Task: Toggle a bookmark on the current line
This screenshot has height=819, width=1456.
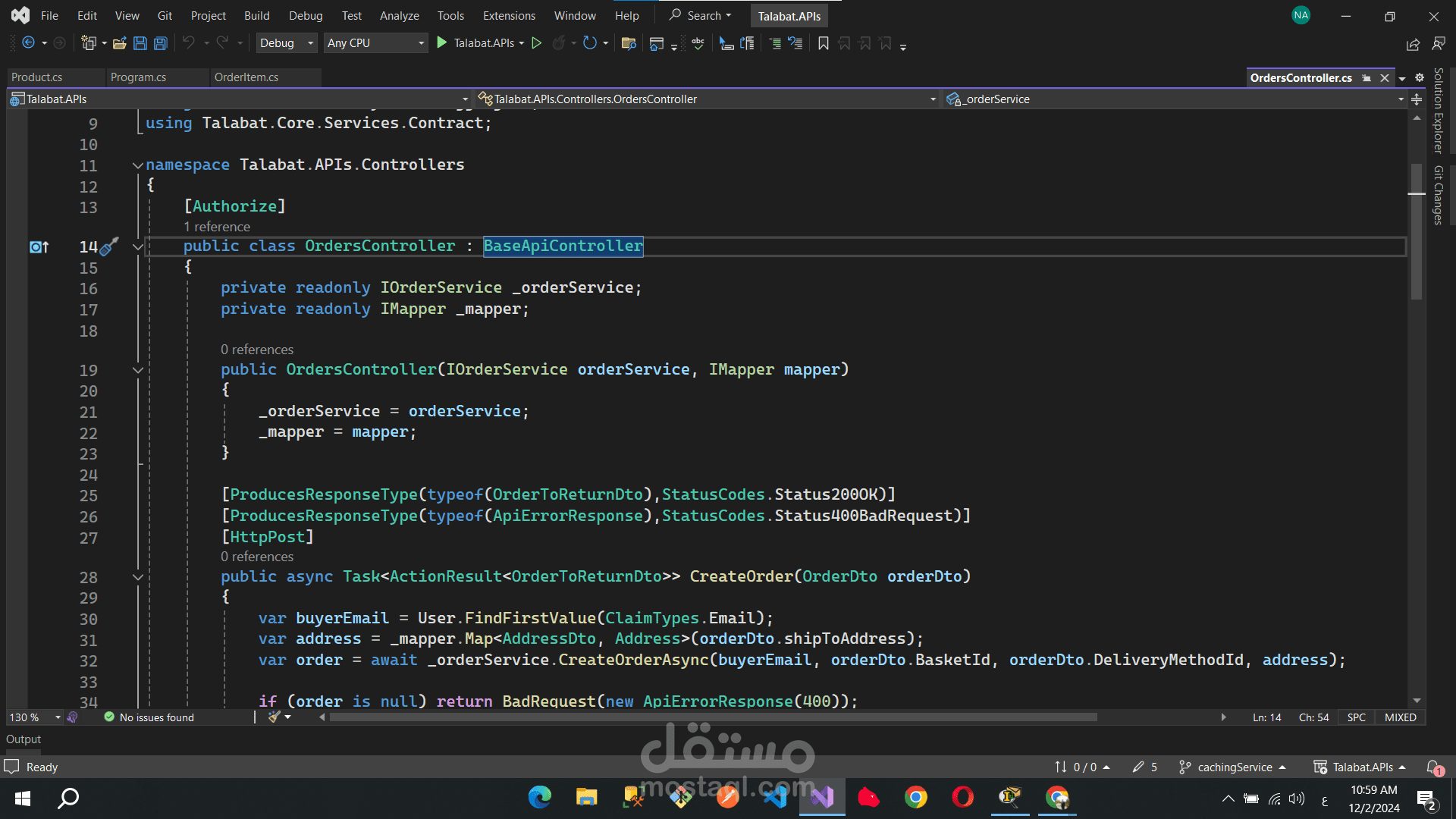Action: 824,43
